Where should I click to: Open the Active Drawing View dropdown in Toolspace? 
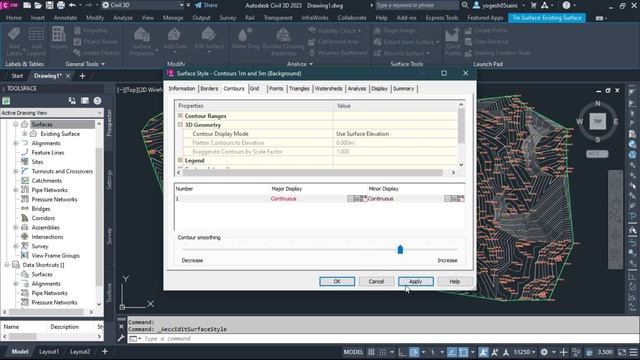pyautogui.click(x=52, y=113)
